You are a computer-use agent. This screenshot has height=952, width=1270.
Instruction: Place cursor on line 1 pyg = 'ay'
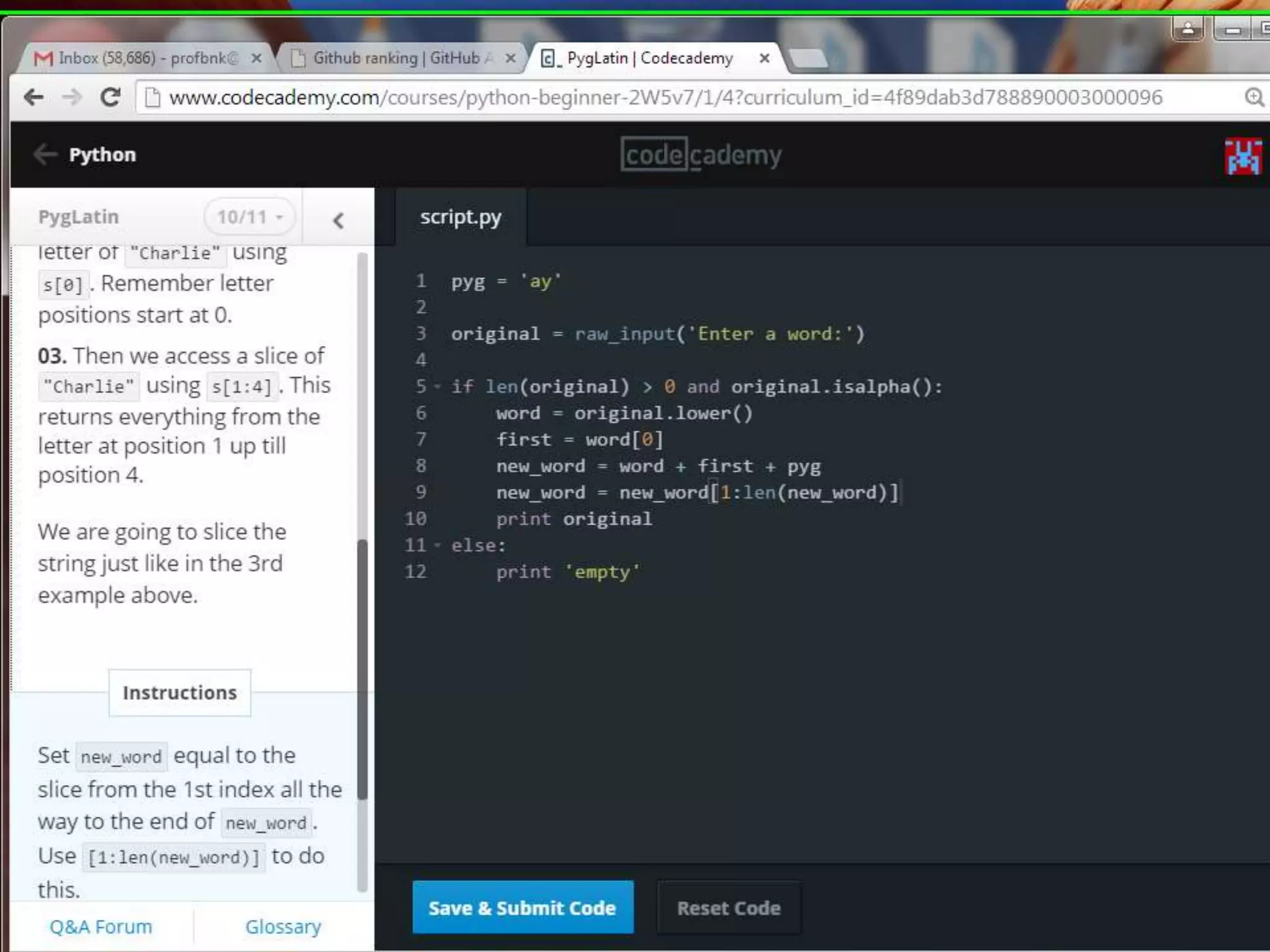pyautogui.click(x=506, y=281)
